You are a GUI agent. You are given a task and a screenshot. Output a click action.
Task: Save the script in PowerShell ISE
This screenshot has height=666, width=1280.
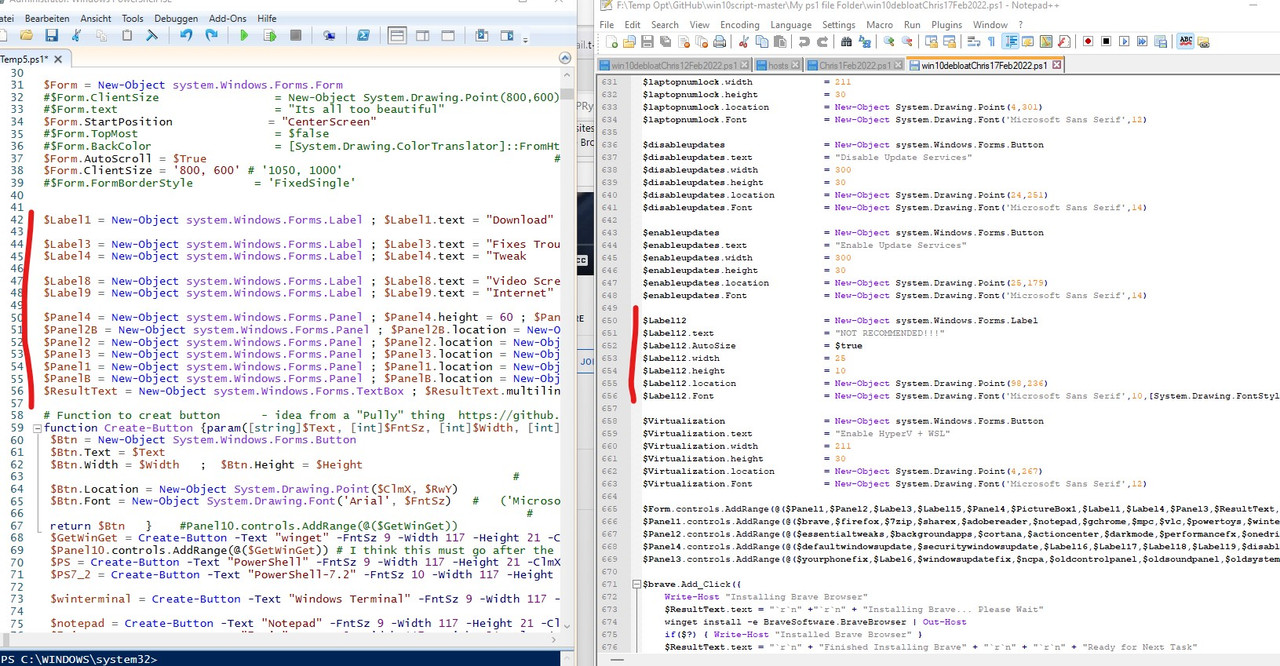click(51, 35)
